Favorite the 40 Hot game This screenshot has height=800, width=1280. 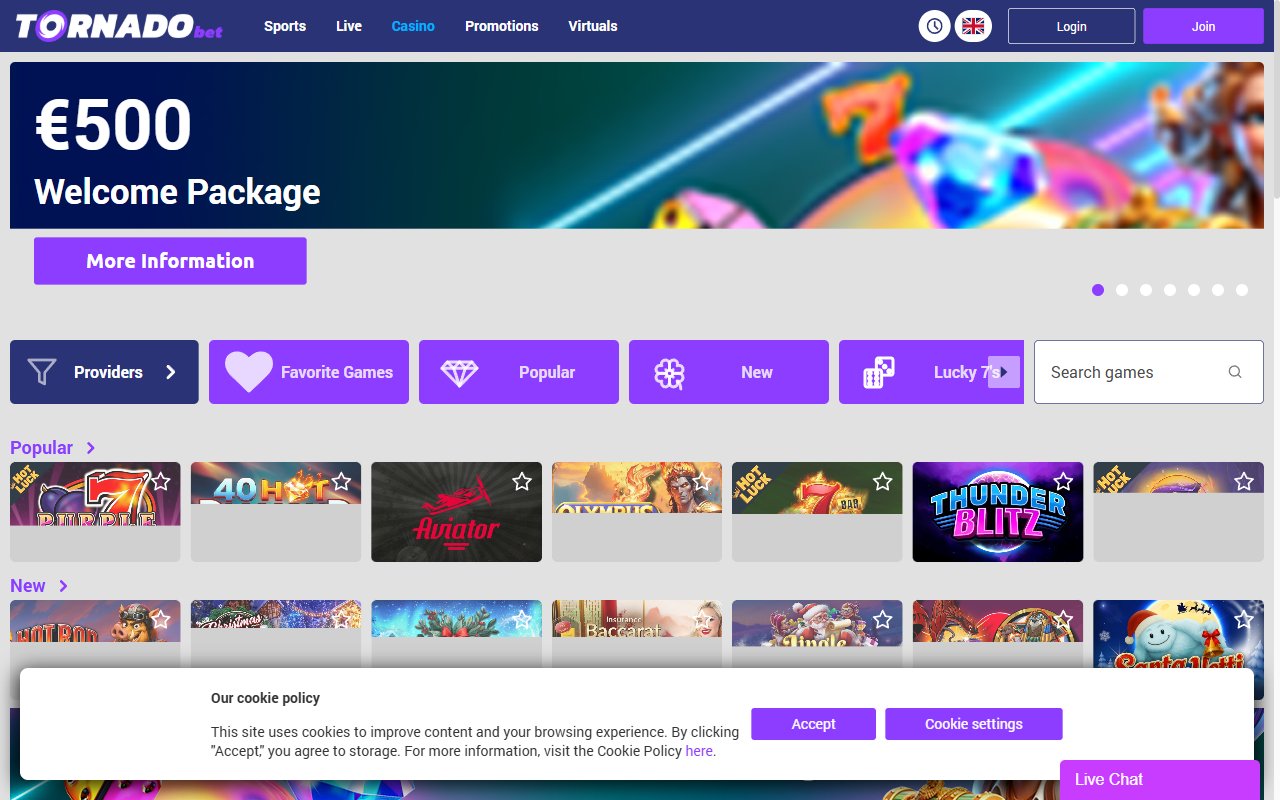[x=342, y=482]
